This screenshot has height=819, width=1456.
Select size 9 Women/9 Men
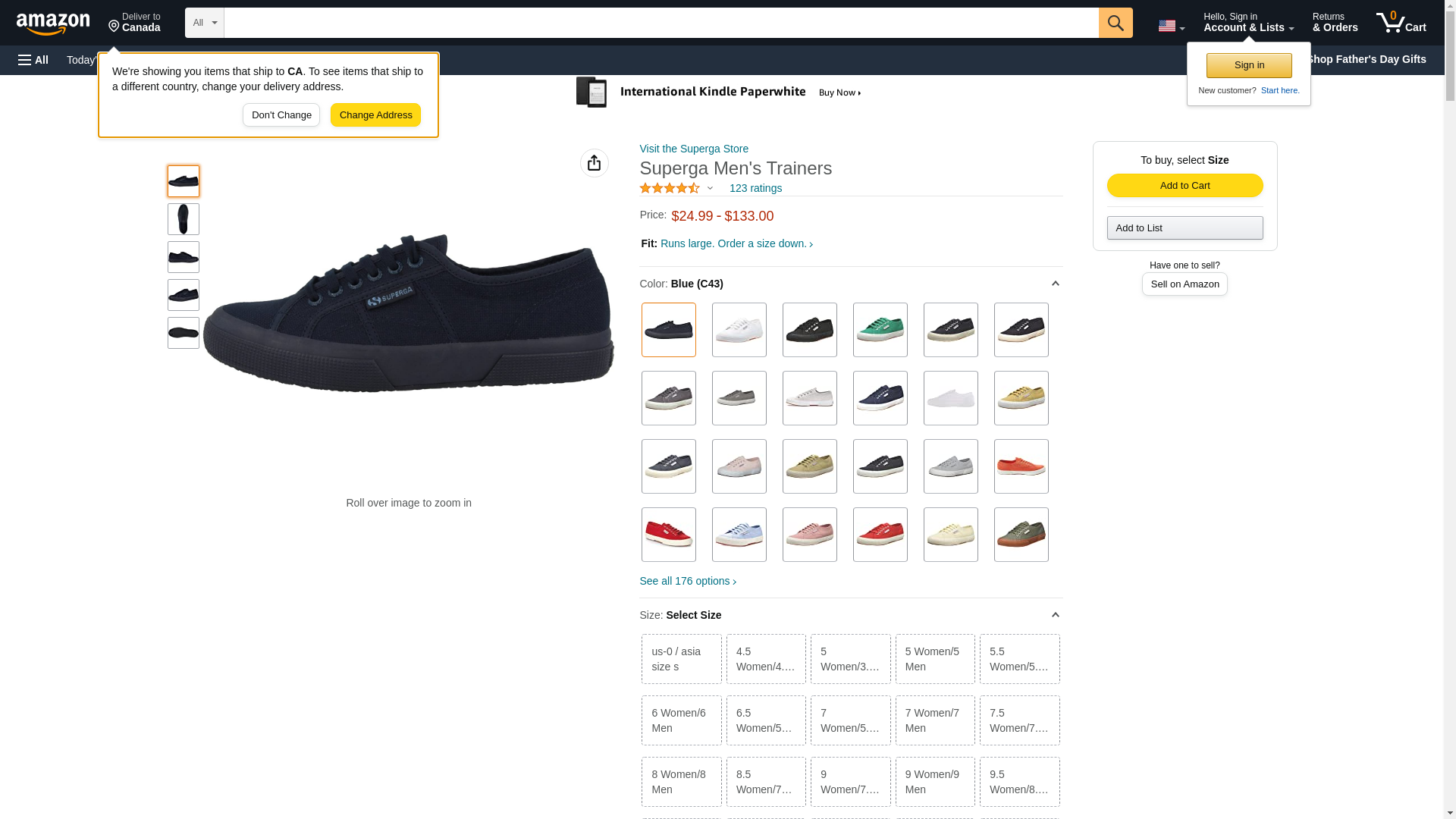pyautogui.click(x=934, y=782)
